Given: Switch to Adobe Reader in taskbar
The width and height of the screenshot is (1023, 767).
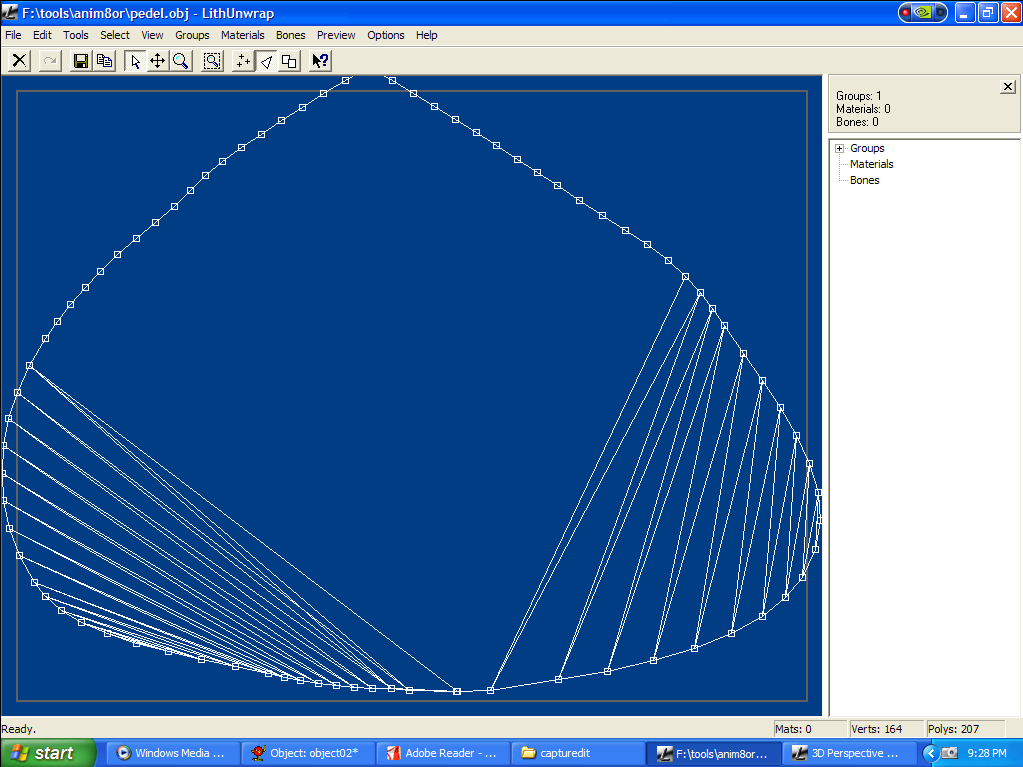Looking at the screenshot, I should 442,753.
